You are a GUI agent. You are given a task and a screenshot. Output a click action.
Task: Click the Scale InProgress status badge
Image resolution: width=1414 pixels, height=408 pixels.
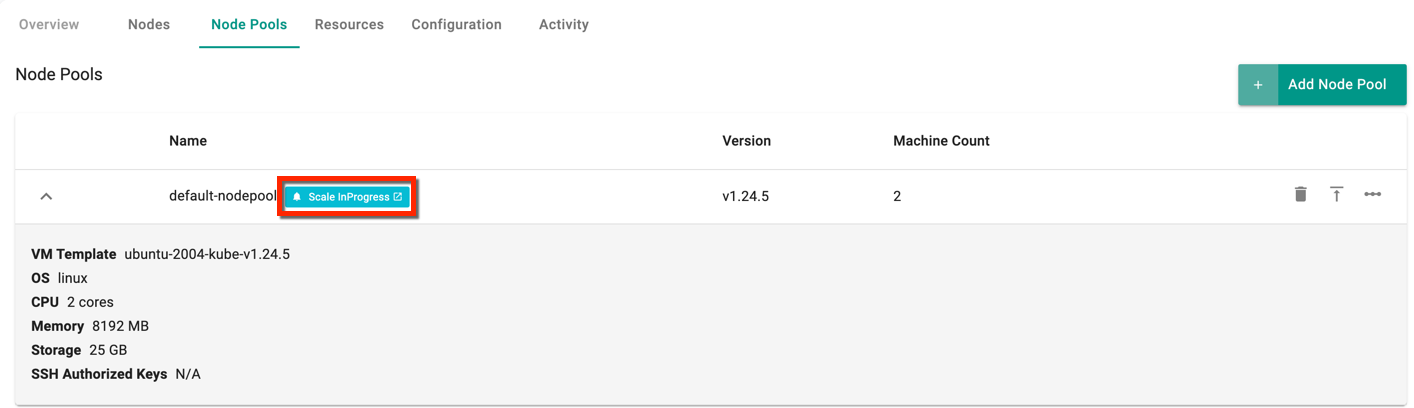coord(347,197)
